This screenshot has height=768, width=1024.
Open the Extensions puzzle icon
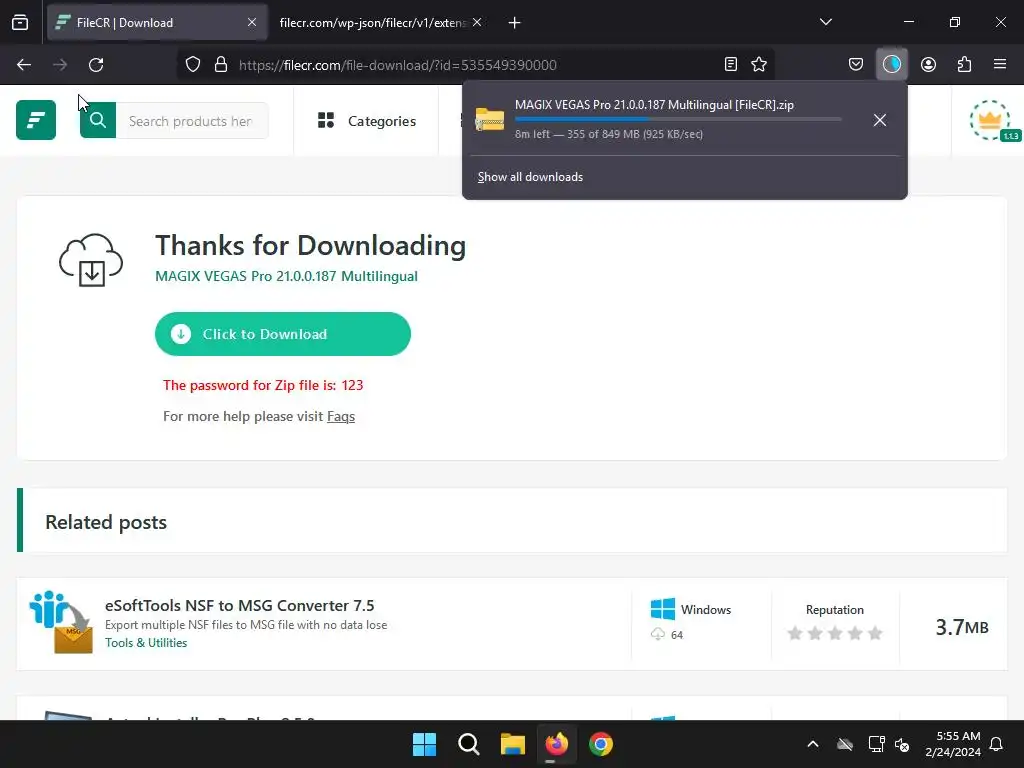[964, 64]
